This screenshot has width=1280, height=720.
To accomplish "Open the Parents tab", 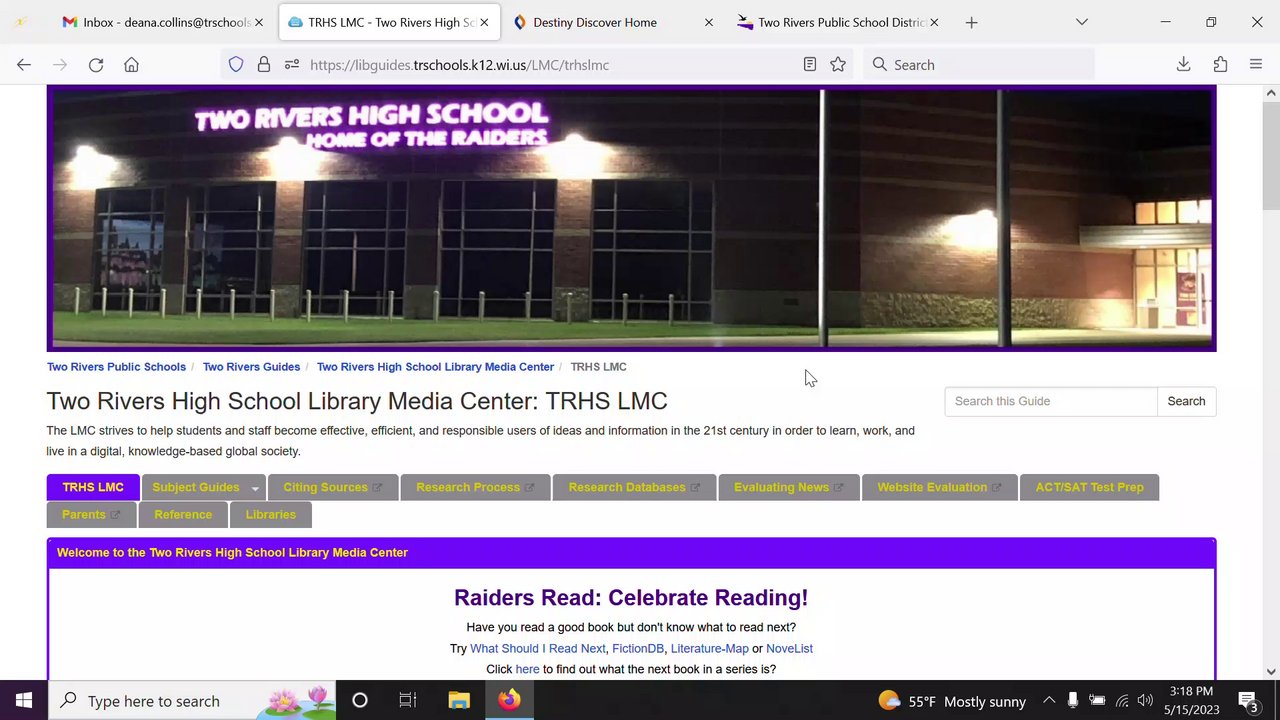I will coord(91,515).
